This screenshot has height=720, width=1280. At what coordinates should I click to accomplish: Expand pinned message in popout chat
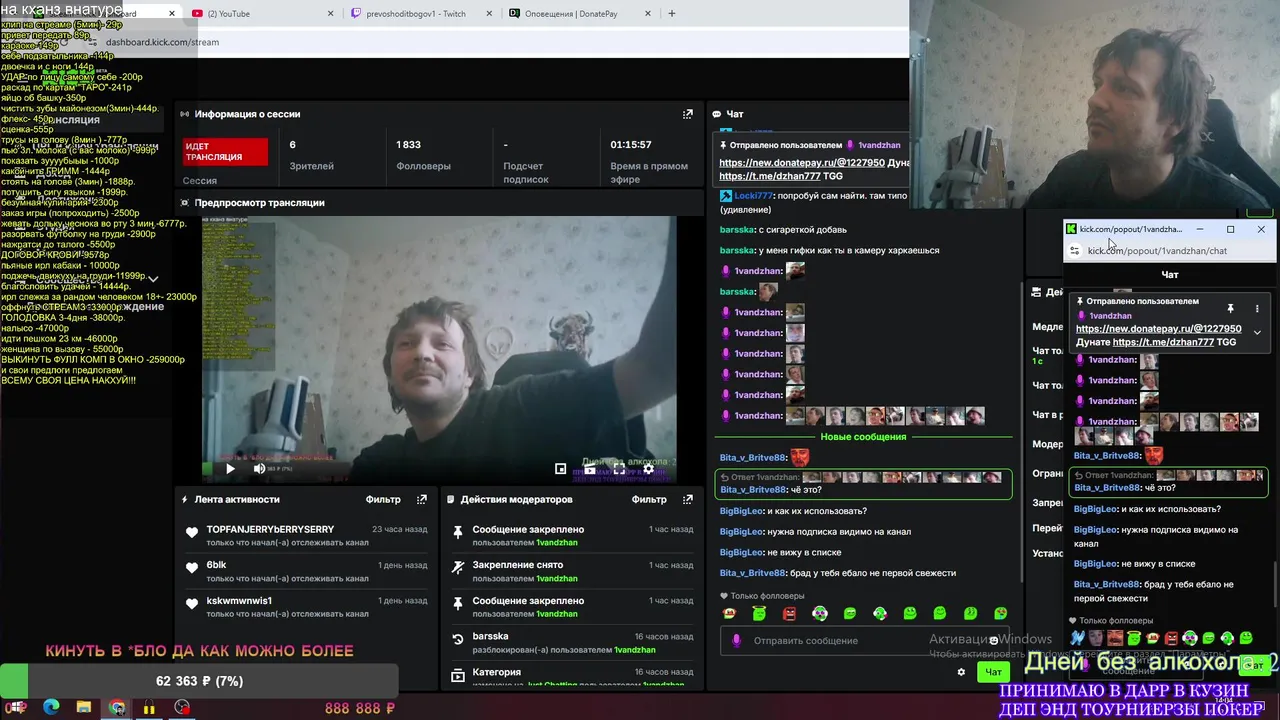pos(1257,332)
